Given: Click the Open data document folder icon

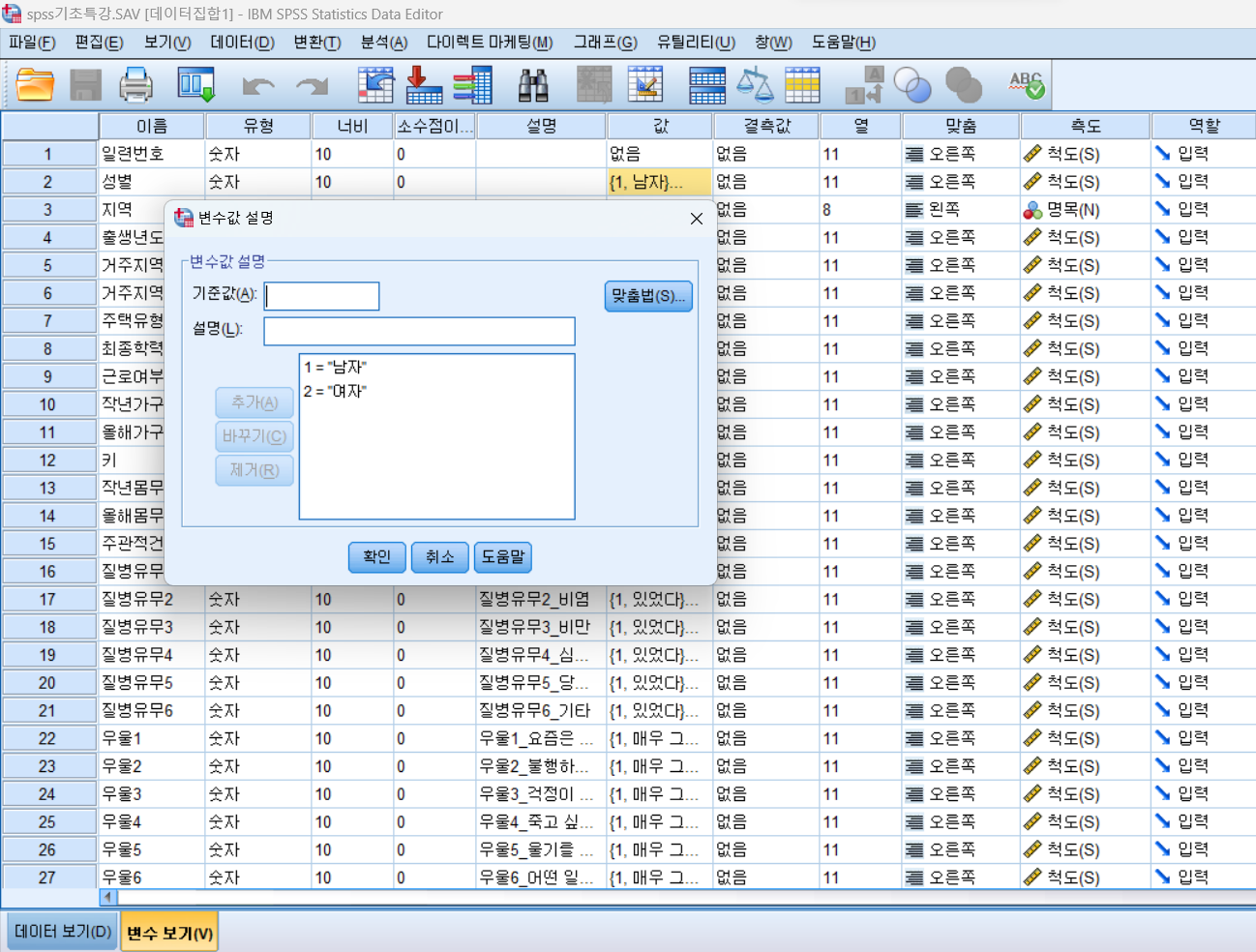Looking at the screenshot, I should pyautogui.click(x=35, y=85).
